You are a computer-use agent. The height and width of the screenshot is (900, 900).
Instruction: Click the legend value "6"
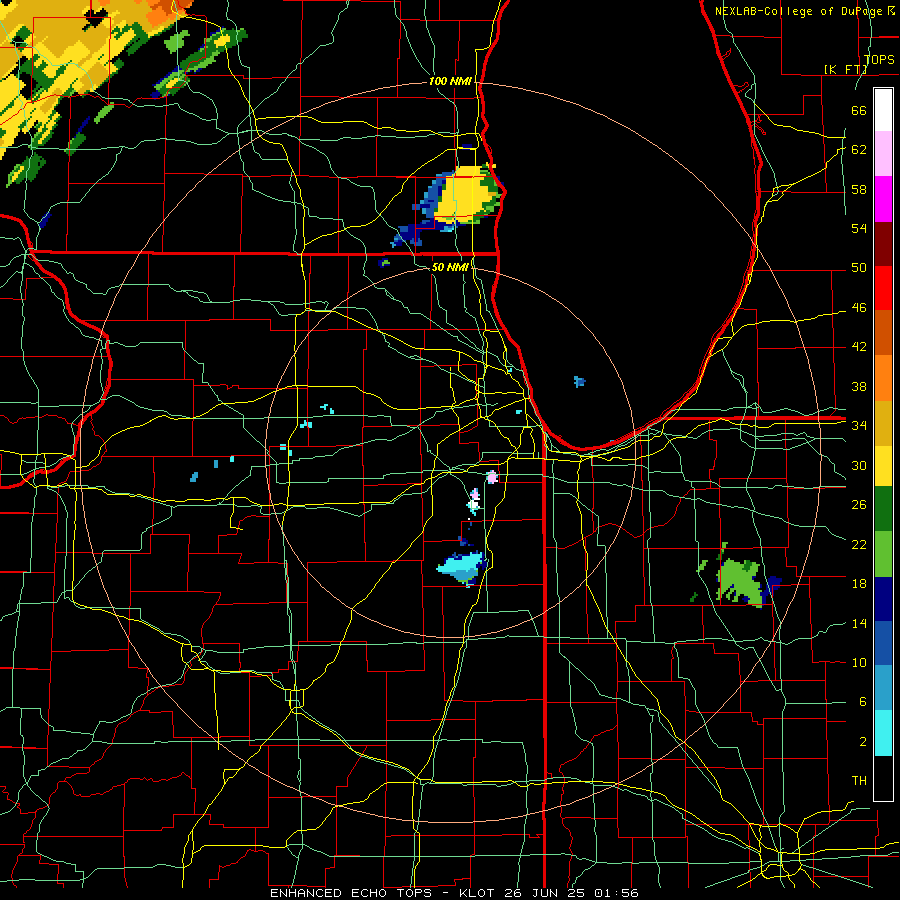click(863, 701)
